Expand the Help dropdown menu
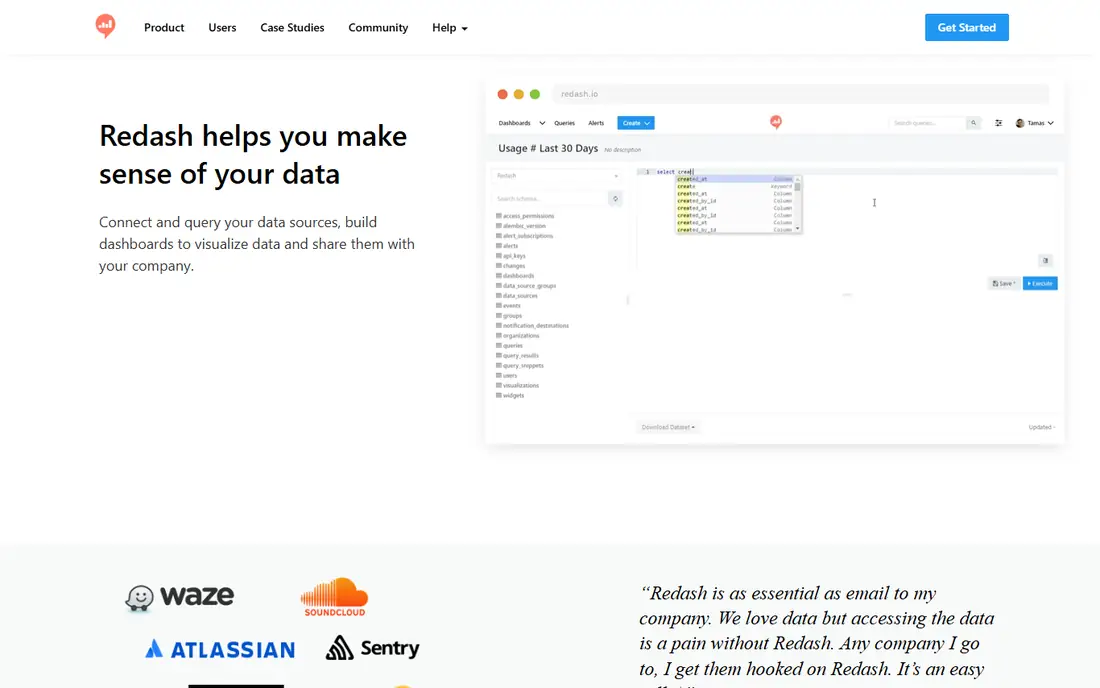The height and width of the screenshot is (688, 1100). [450, 27]
